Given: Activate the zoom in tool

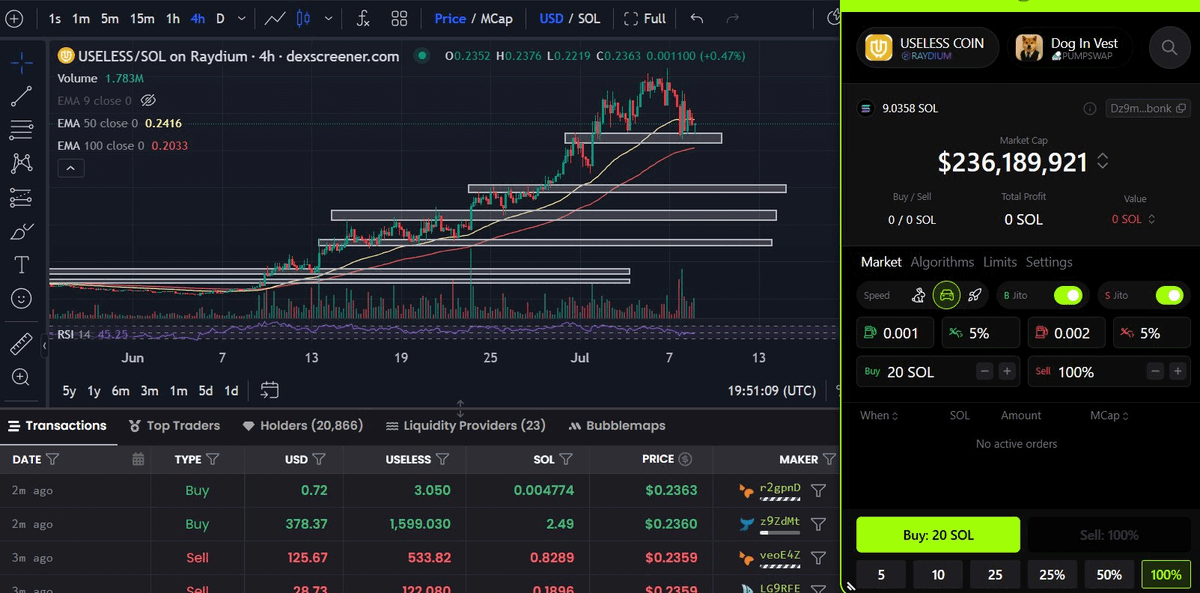Looking at the screenshot, I should point(21,377).
